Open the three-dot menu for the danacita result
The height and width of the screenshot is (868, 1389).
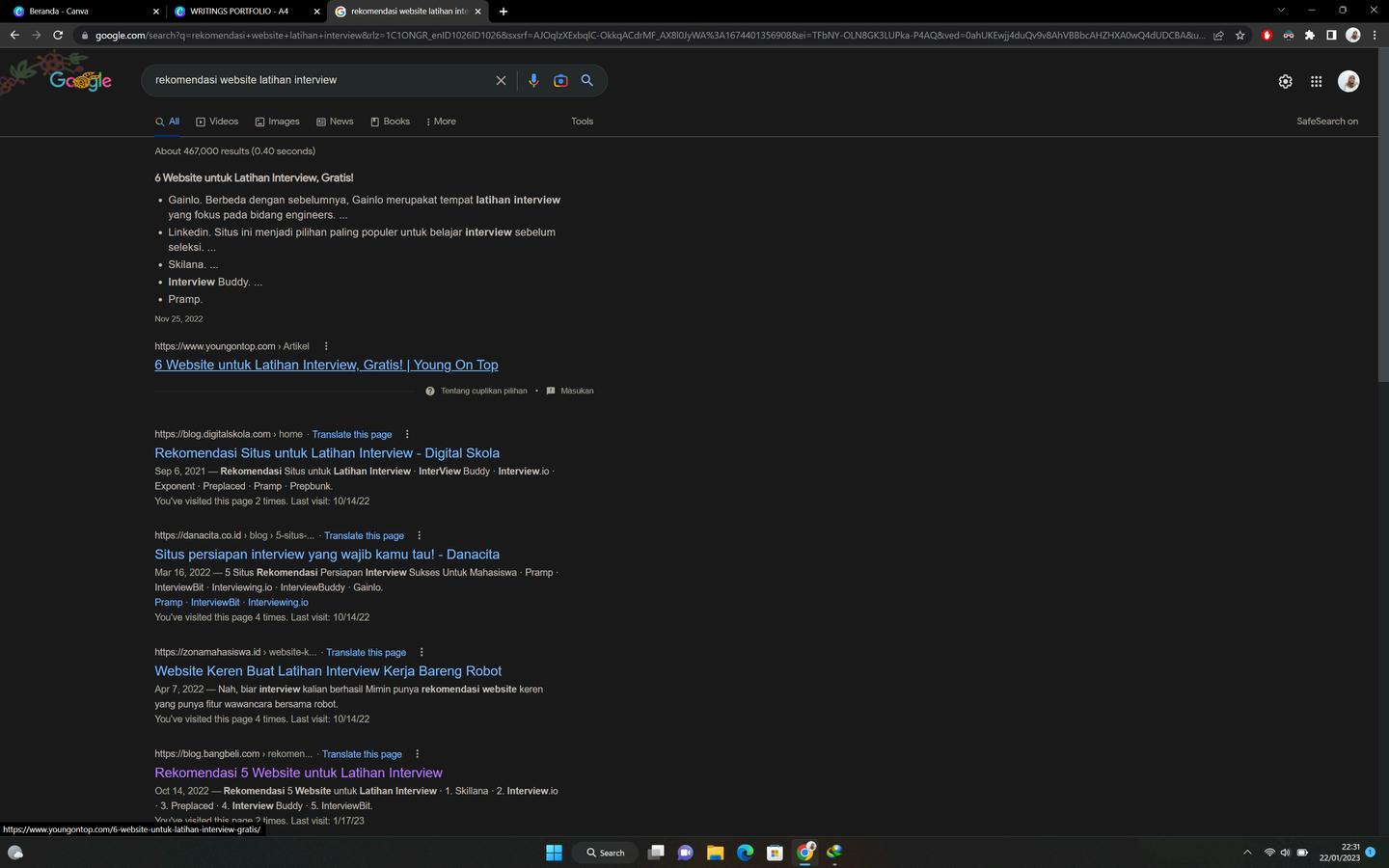click(x=419, y=535)
